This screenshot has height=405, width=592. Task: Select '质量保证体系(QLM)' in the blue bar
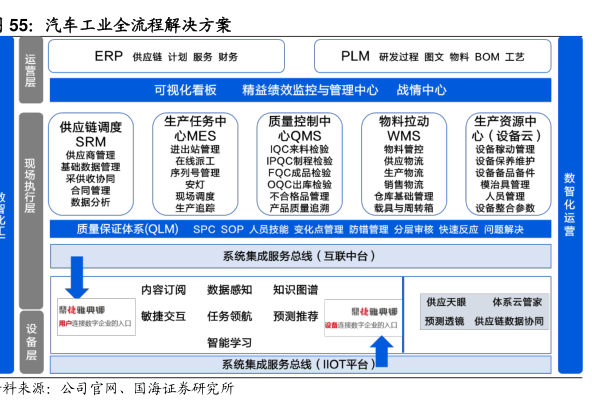tap(128, 229)
